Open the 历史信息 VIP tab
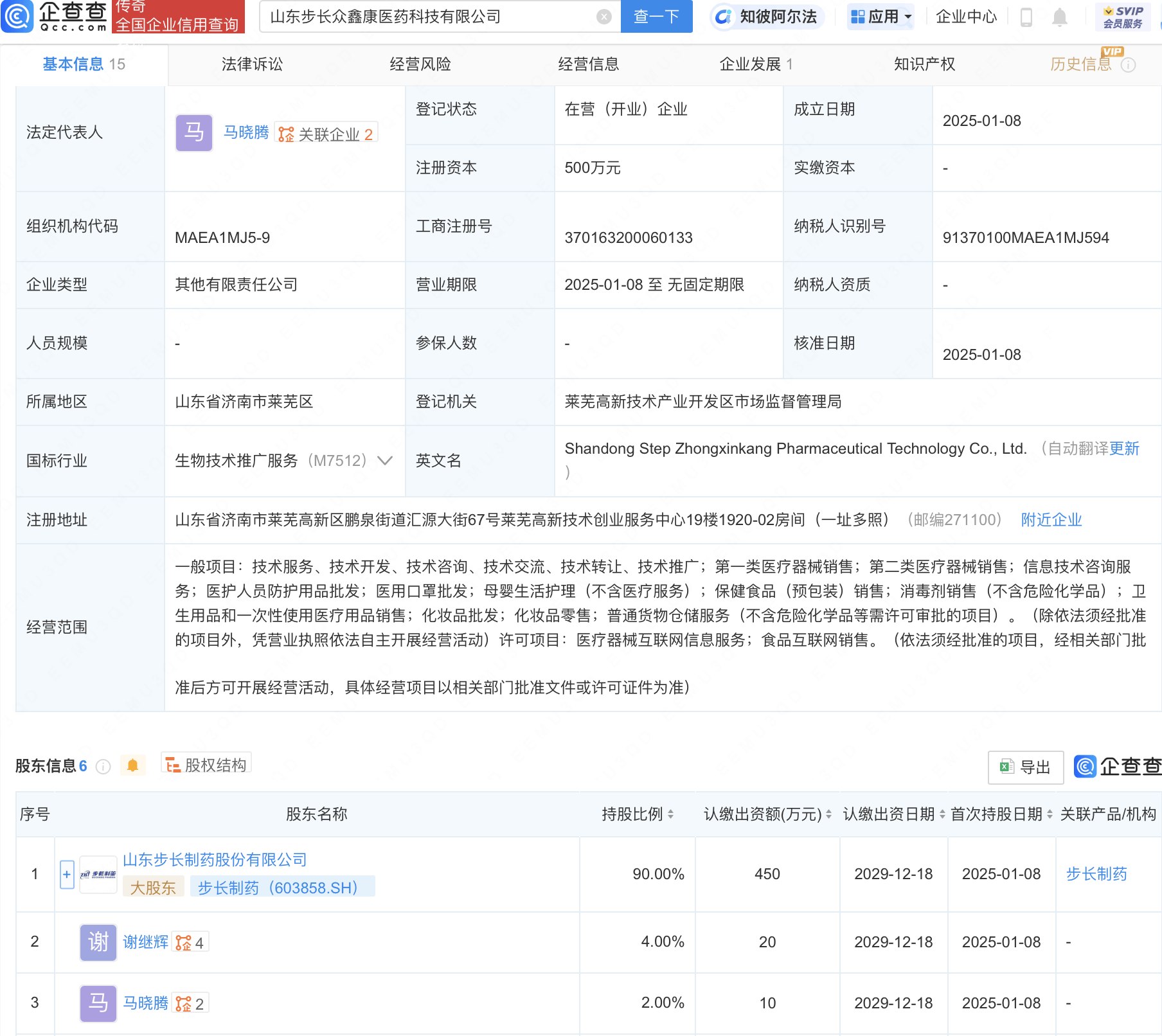Screen dimensions: 1162x1036 click(x=1081, y=64)
